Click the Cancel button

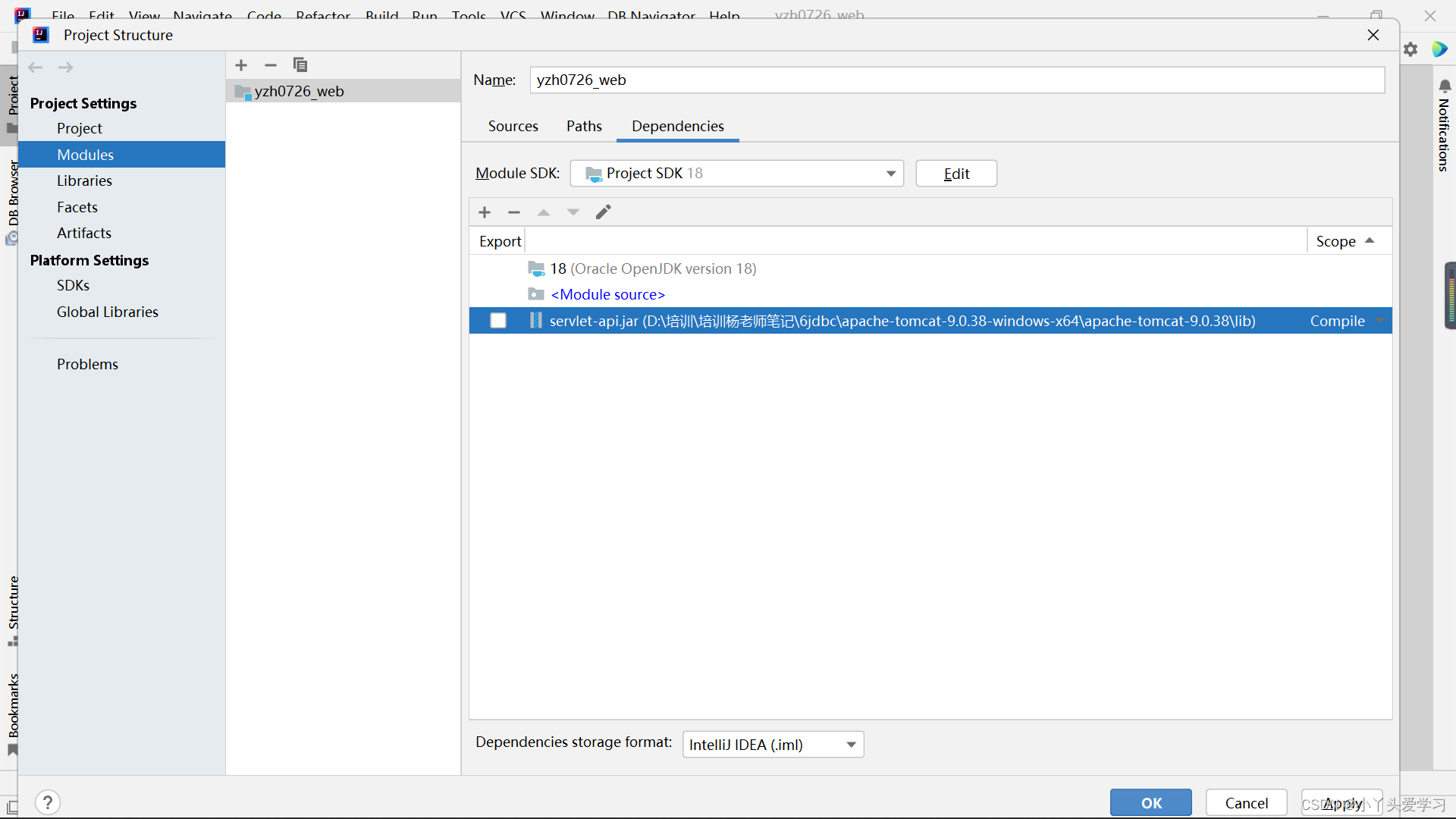1247,803
